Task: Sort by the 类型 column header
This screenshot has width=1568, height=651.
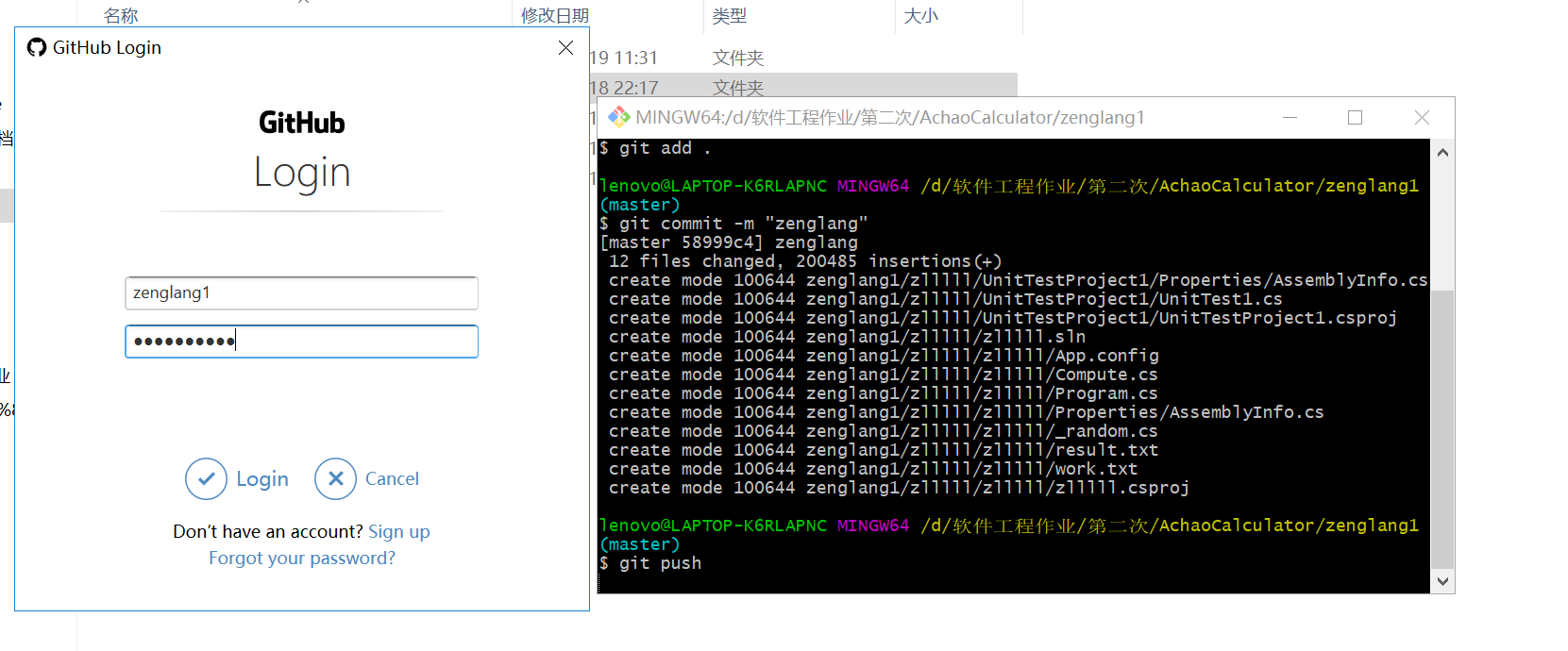Action: 729,16
